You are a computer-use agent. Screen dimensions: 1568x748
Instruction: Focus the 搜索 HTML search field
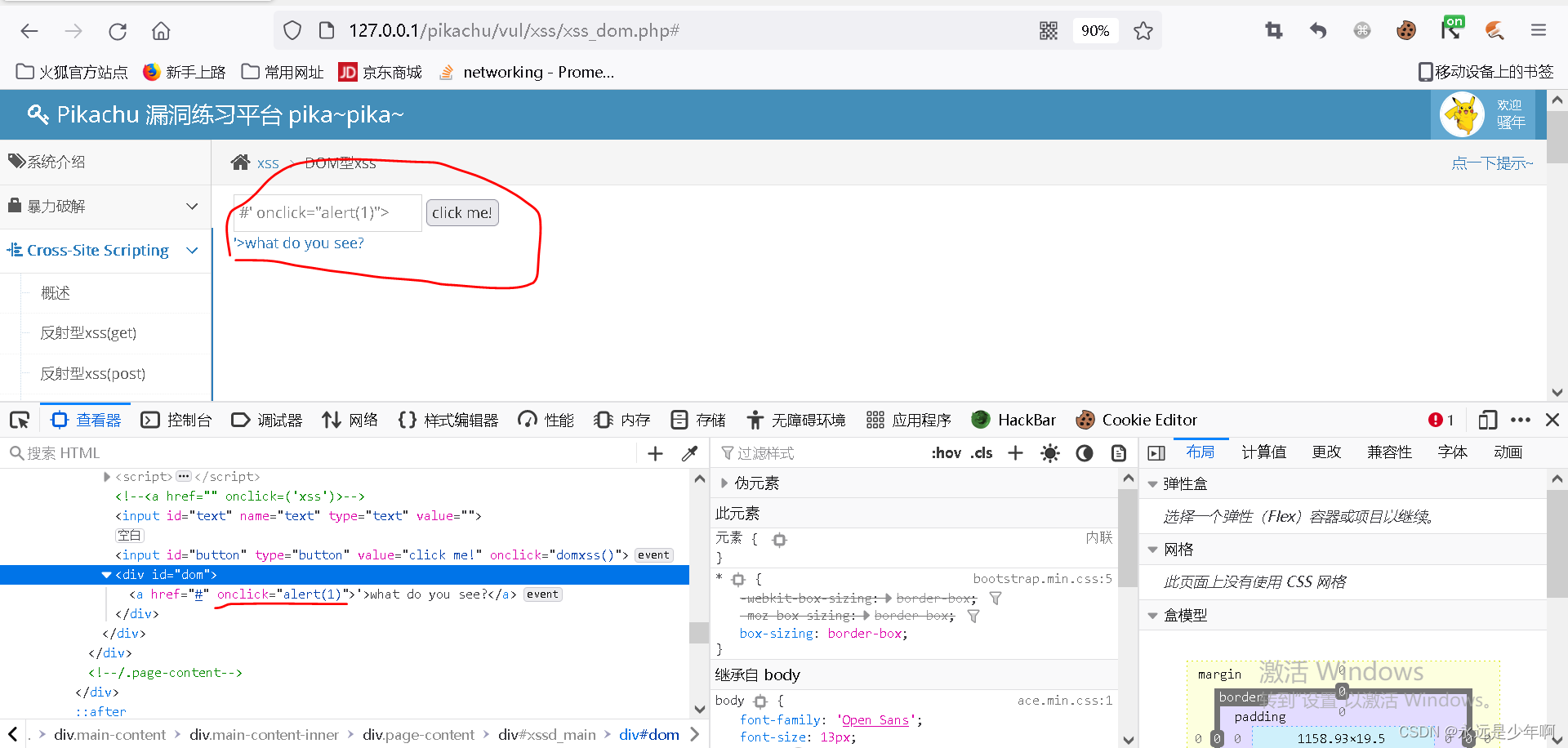(x=318, y=453)
